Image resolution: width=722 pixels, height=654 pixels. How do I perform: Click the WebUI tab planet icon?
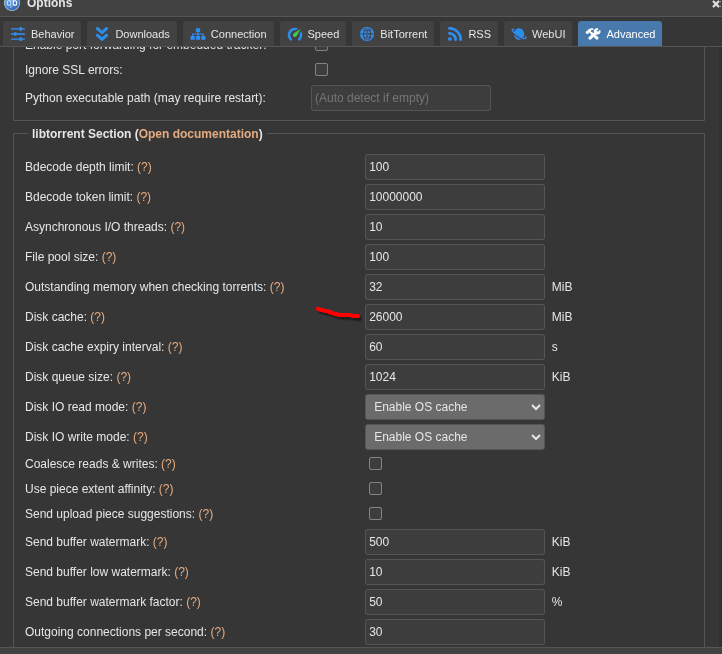[519, 34]
